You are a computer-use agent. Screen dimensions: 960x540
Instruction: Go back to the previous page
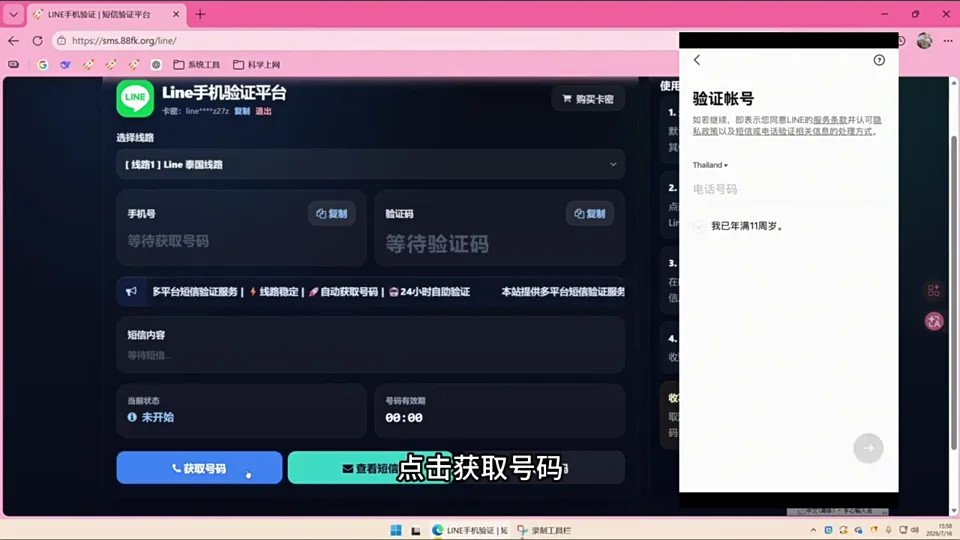tap(13, 40)
